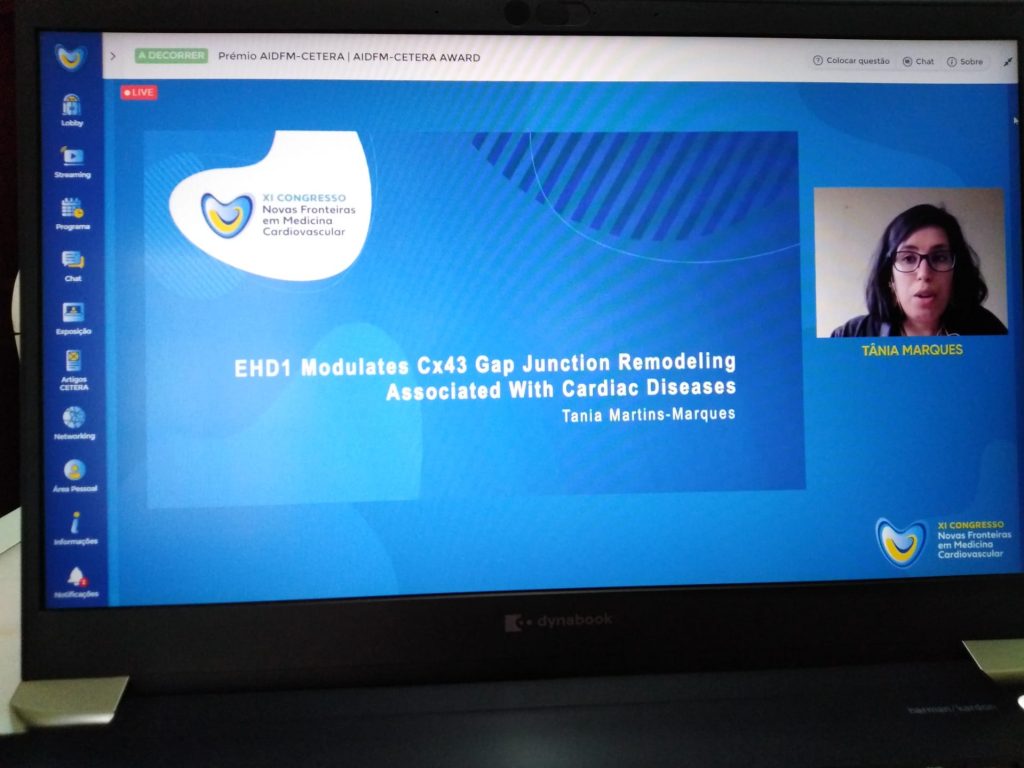
Task: Click the congress logo at sidebar top
Action: click(x=71, y=57)
